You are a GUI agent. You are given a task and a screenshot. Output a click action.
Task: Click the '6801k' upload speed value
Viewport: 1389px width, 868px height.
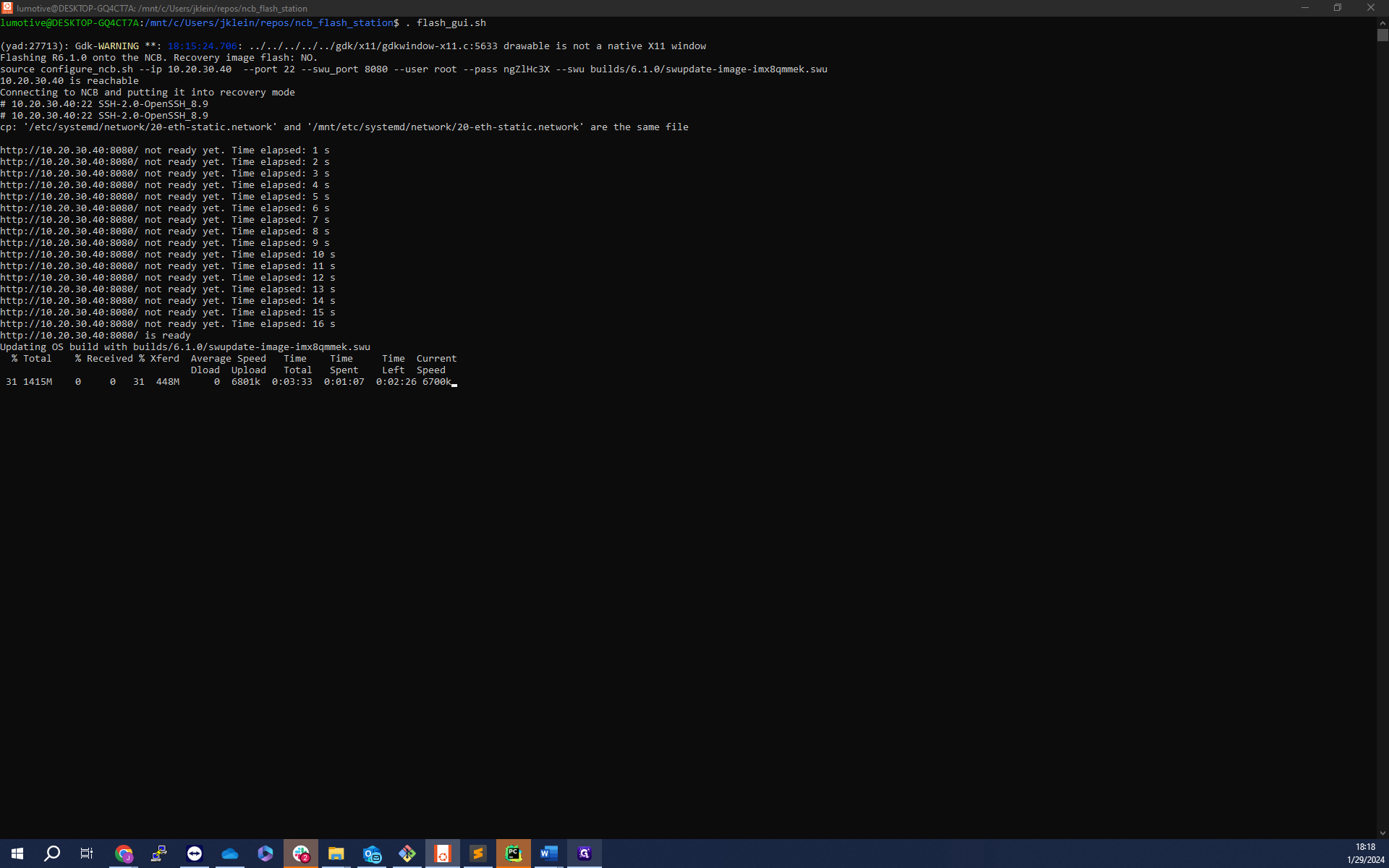[x=246, y=382]
